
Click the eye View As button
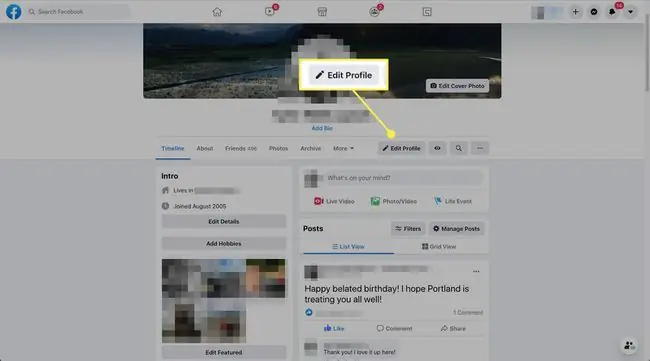pyautogui.click(x=437, y=148)
